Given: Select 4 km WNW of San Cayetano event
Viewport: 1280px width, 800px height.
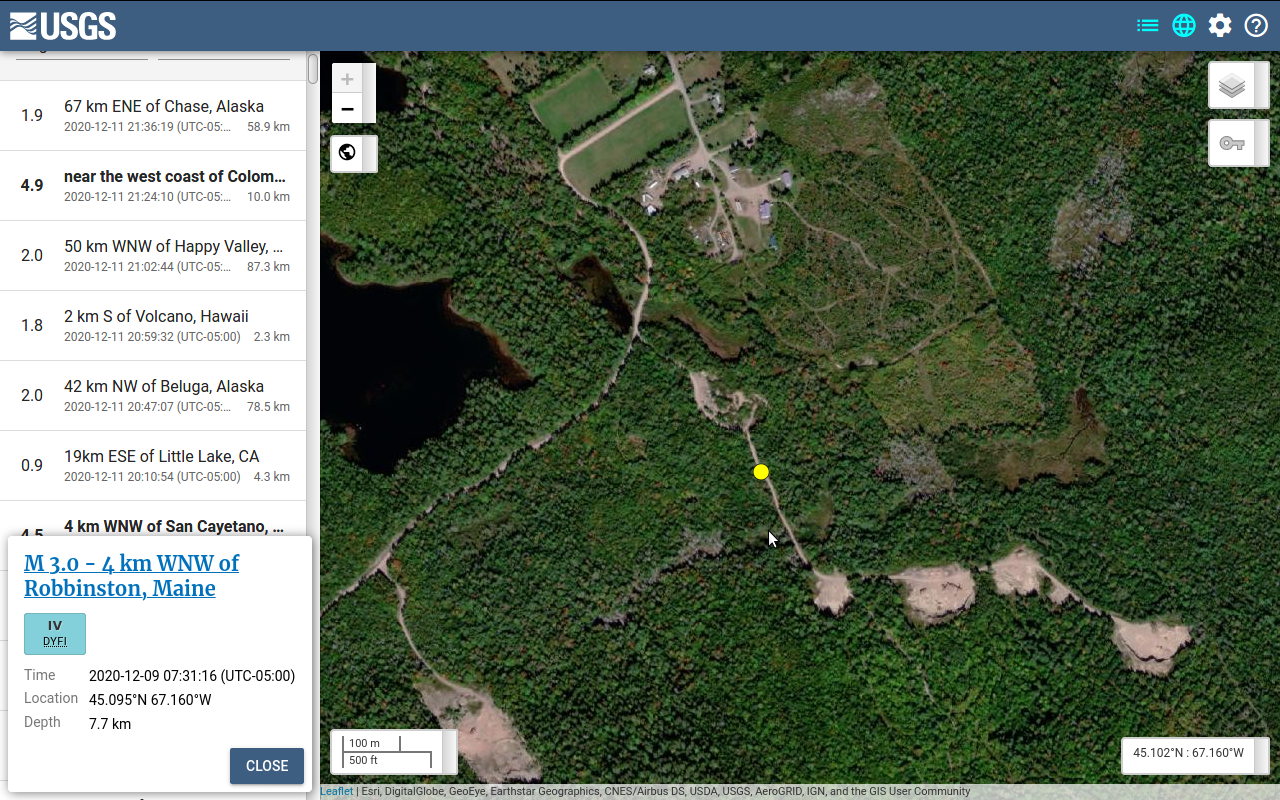Looking at the screenshot, I should pyautogui.click(x=152, y=520).
